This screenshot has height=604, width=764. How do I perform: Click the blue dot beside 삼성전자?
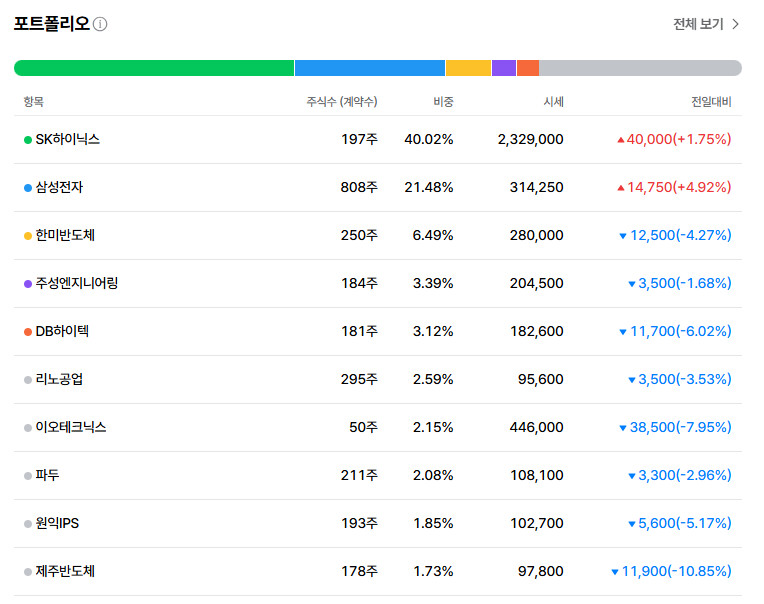[28, 188]
